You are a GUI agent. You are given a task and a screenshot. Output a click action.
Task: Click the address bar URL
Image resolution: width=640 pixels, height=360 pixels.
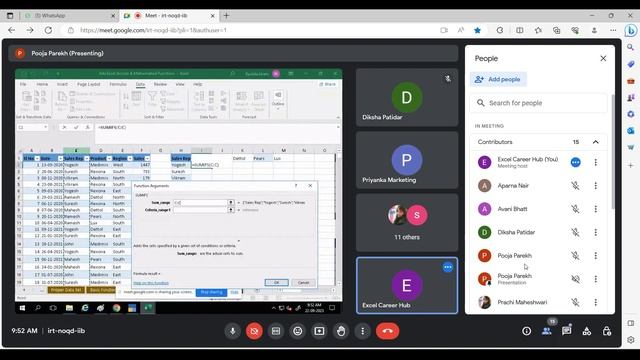pyautogui.click(x=153, y=30)
